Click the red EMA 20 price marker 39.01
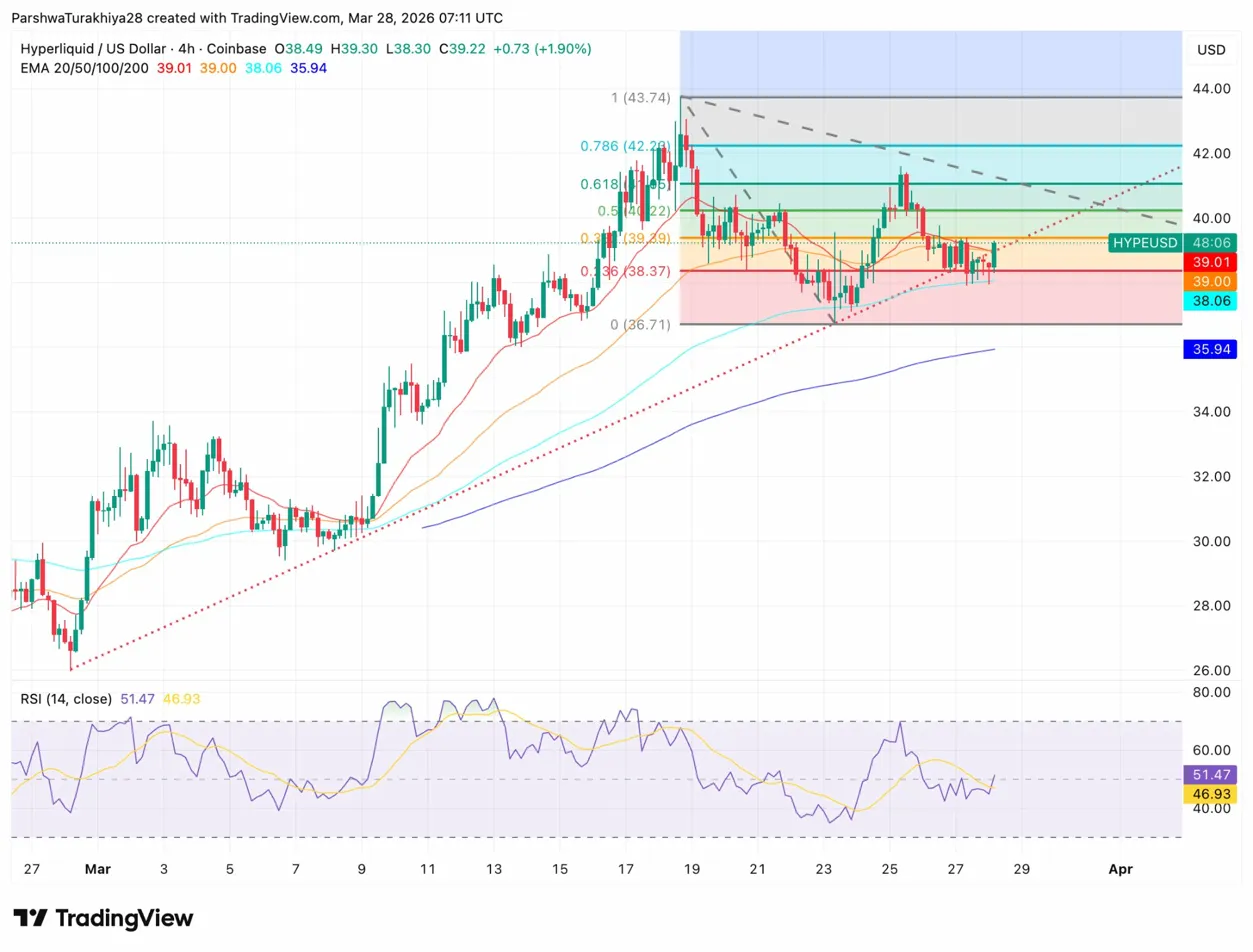The height and width of the screenshot is (952, 1253). pos(1211,262)
